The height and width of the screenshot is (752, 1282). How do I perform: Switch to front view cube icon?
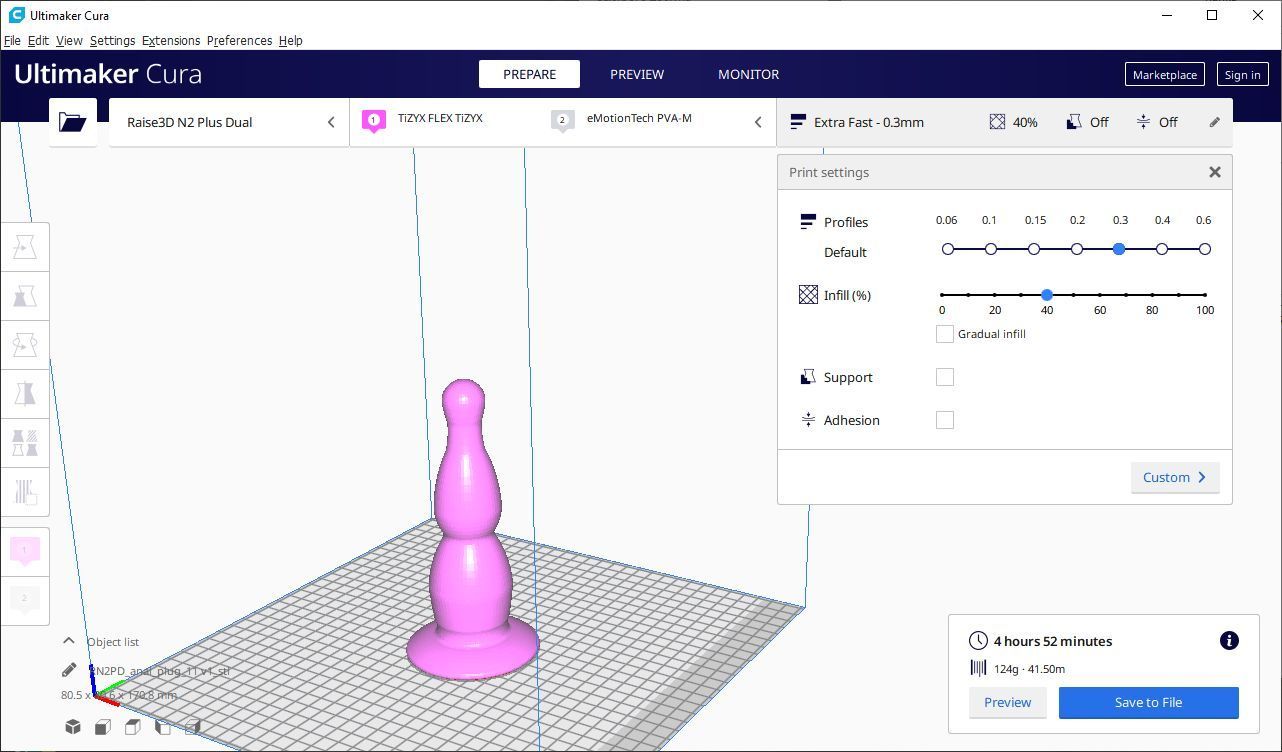coord(102,727)
